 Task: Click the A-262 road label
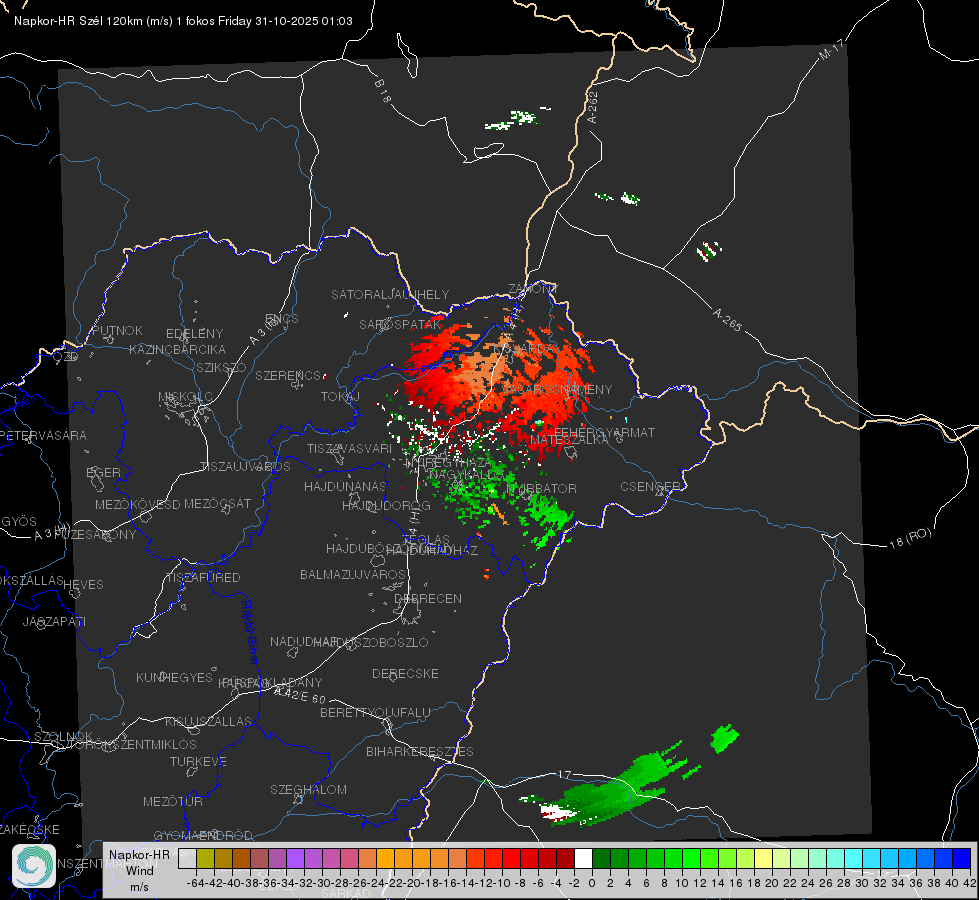coord(593,107)
